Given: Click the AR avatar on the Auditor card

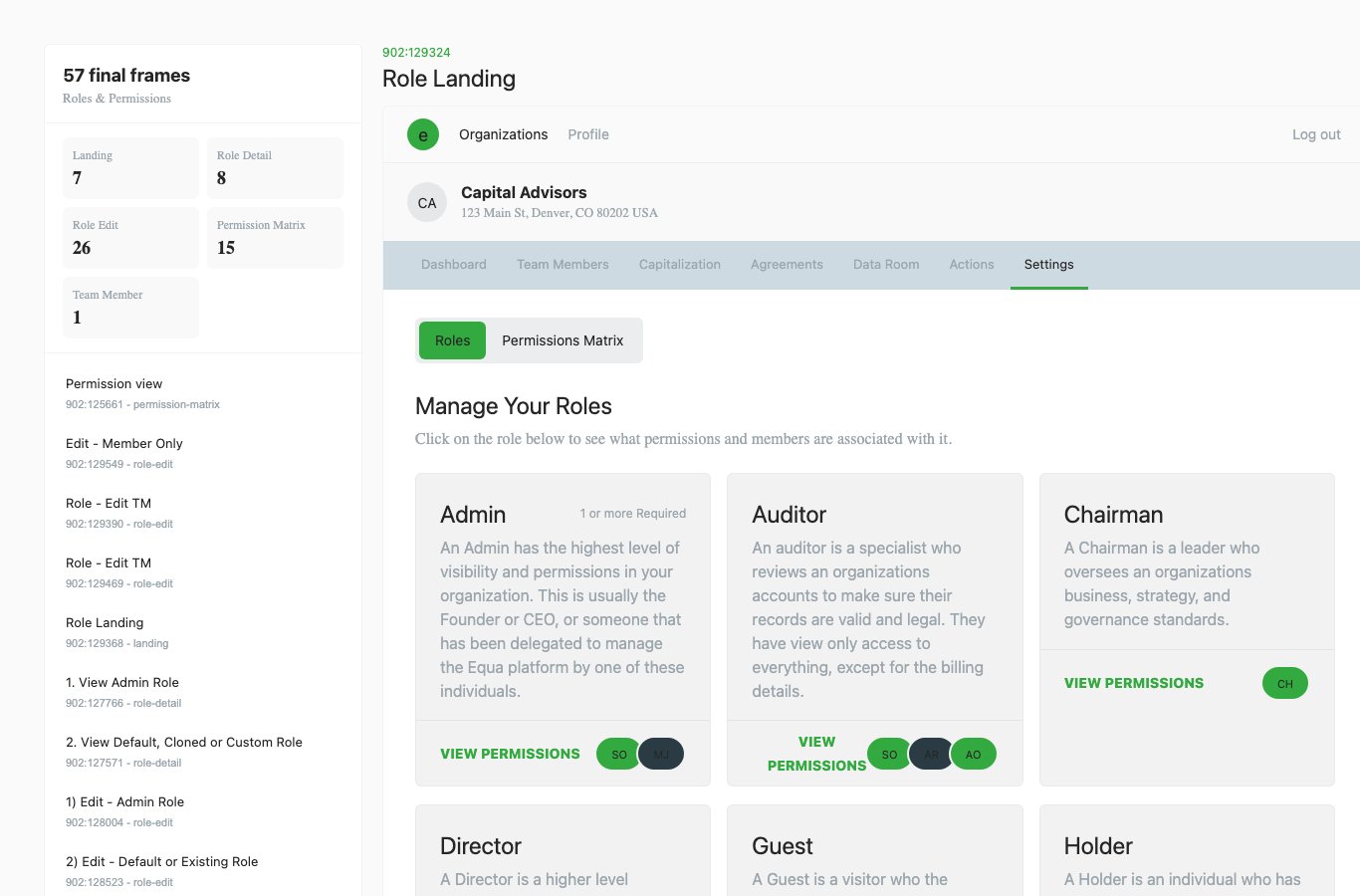Looking at the screenshot, I should pyautogui.click(x=932, y=755).
